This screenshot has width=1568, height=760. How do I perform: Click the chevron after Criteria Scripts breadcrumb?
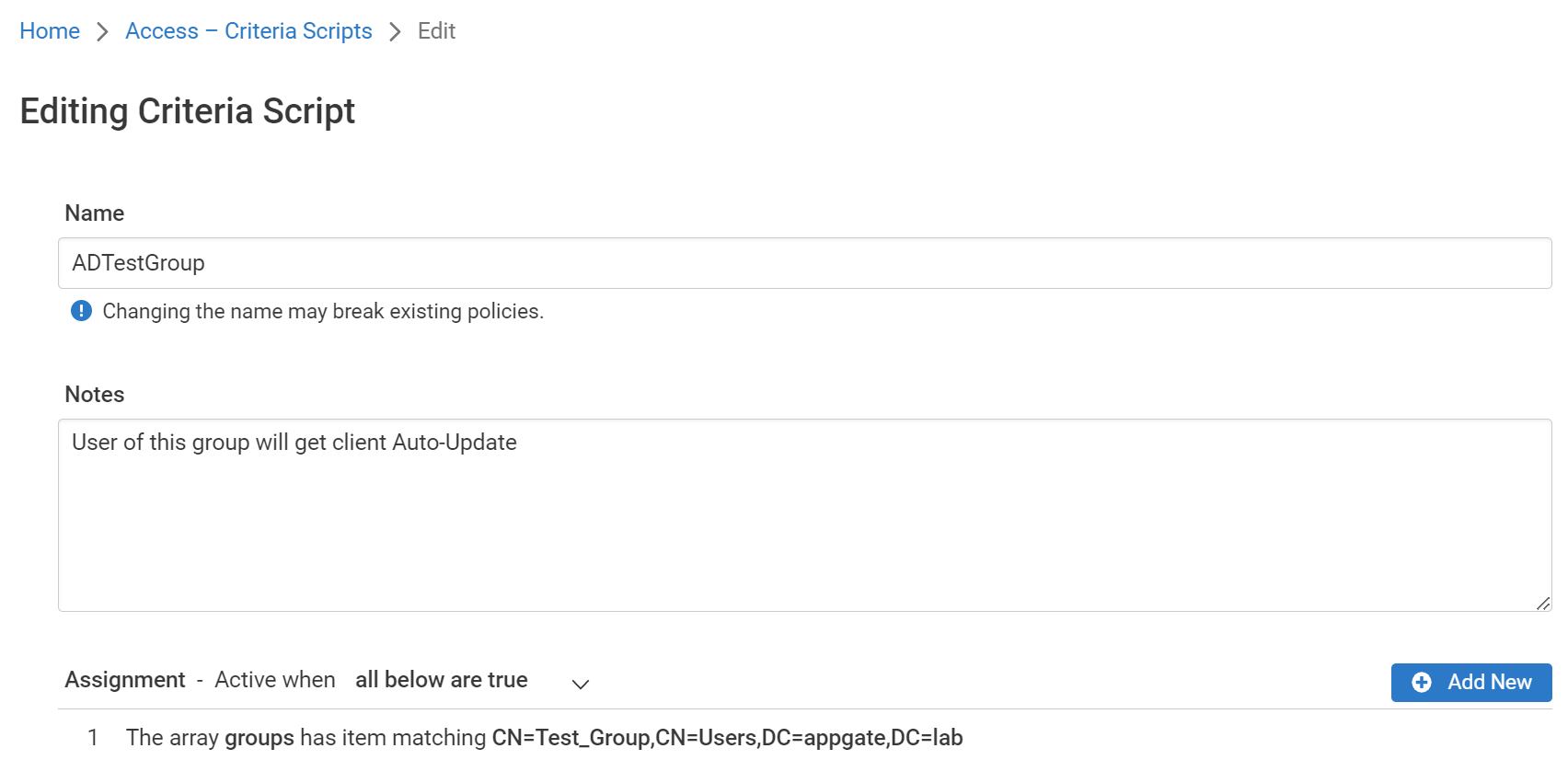(394, 30)
